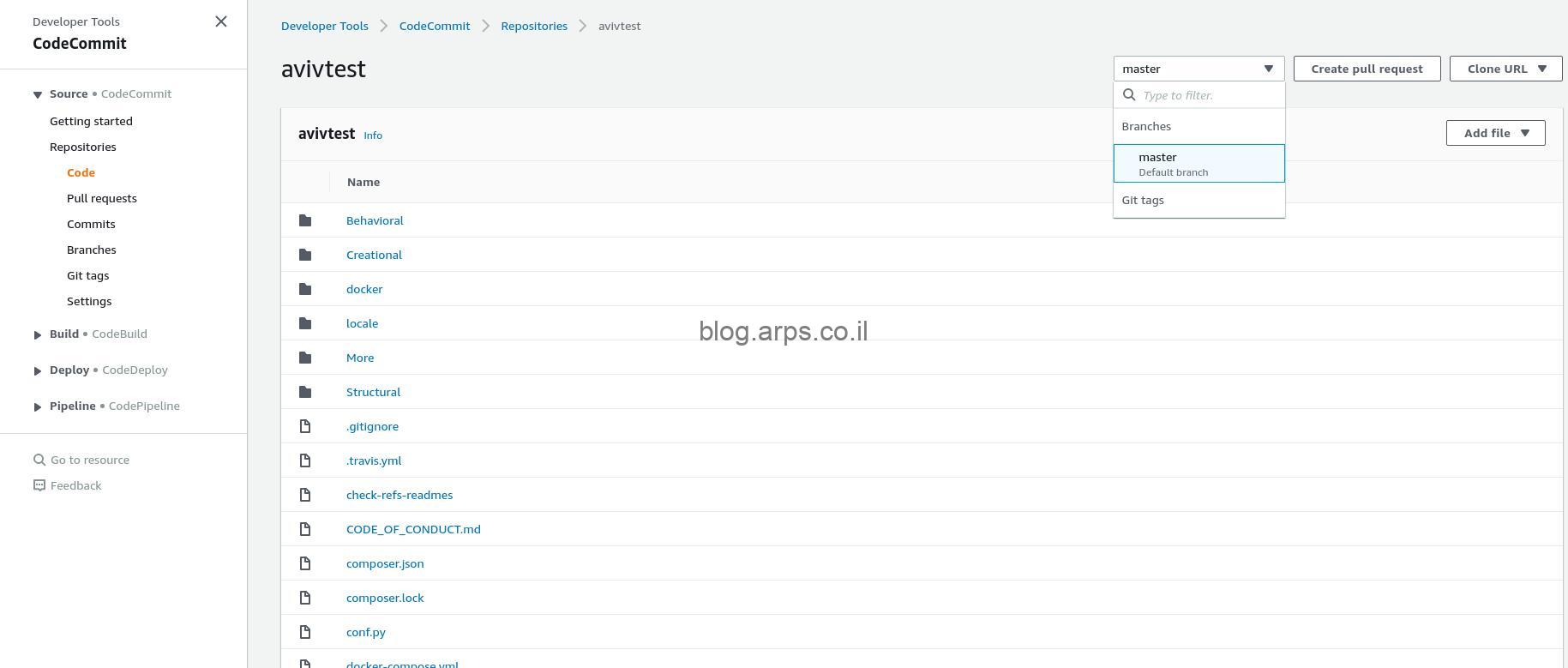
Task: Click Create pull request button
Action: click(x=1367, y=69)
